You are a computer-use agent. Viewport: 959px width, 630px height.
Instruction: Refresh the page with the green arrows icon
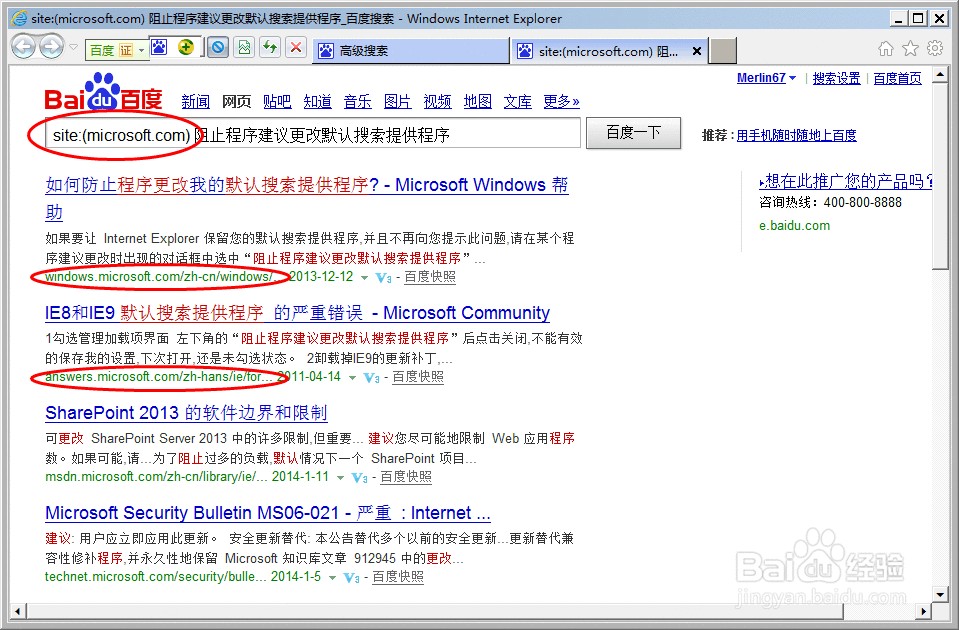(270, 47)
